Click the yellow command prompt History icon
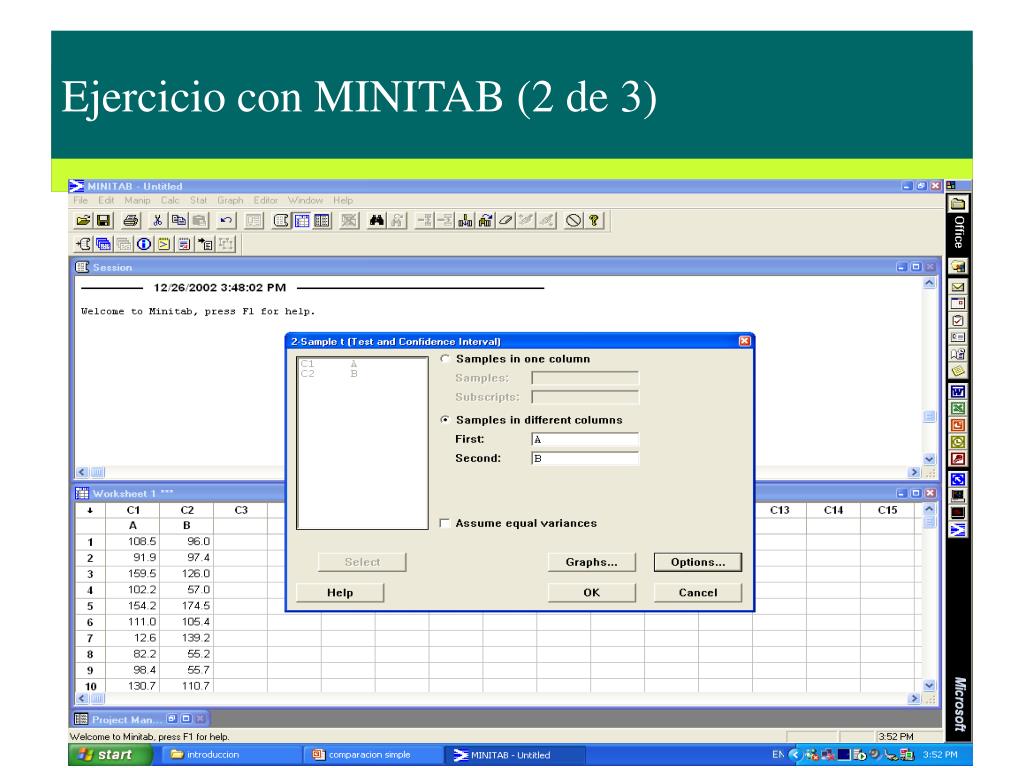1024x768 pixels. pos(165,244)
